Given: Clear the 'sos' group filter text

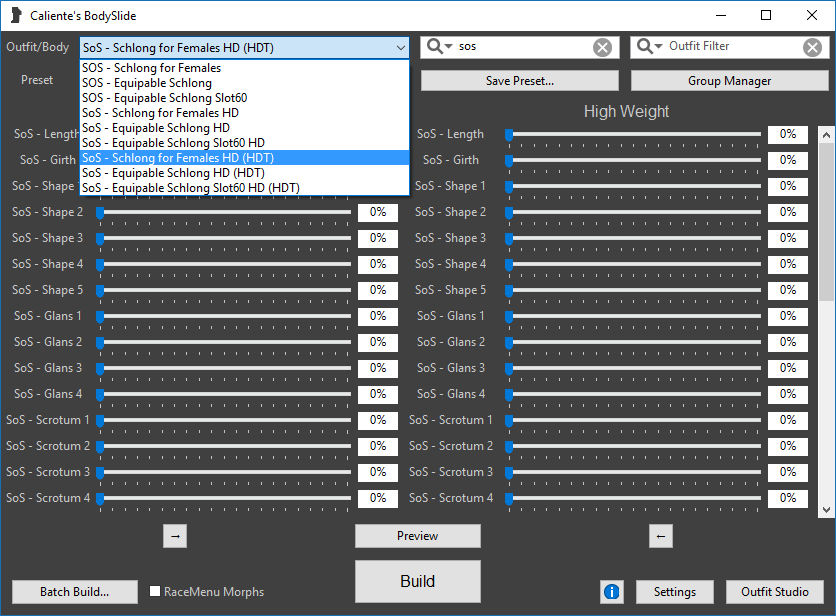Looking at the screenshot, I should [x=602, y=47].
